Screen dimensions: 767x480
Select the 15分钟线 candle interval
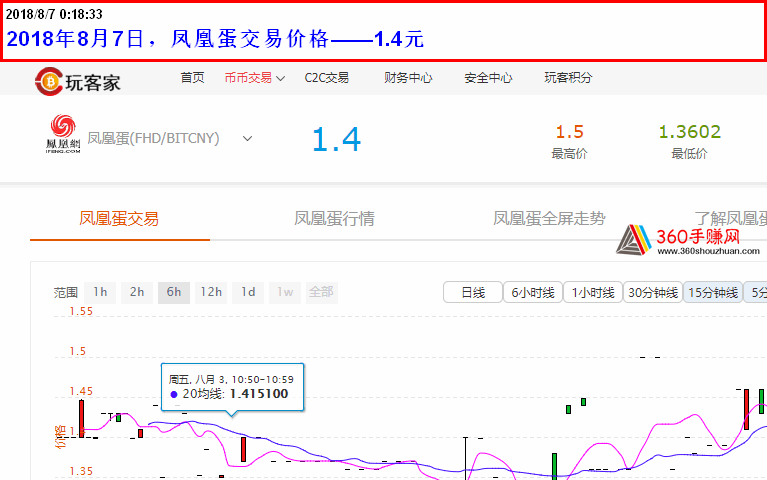pos(713,293)
